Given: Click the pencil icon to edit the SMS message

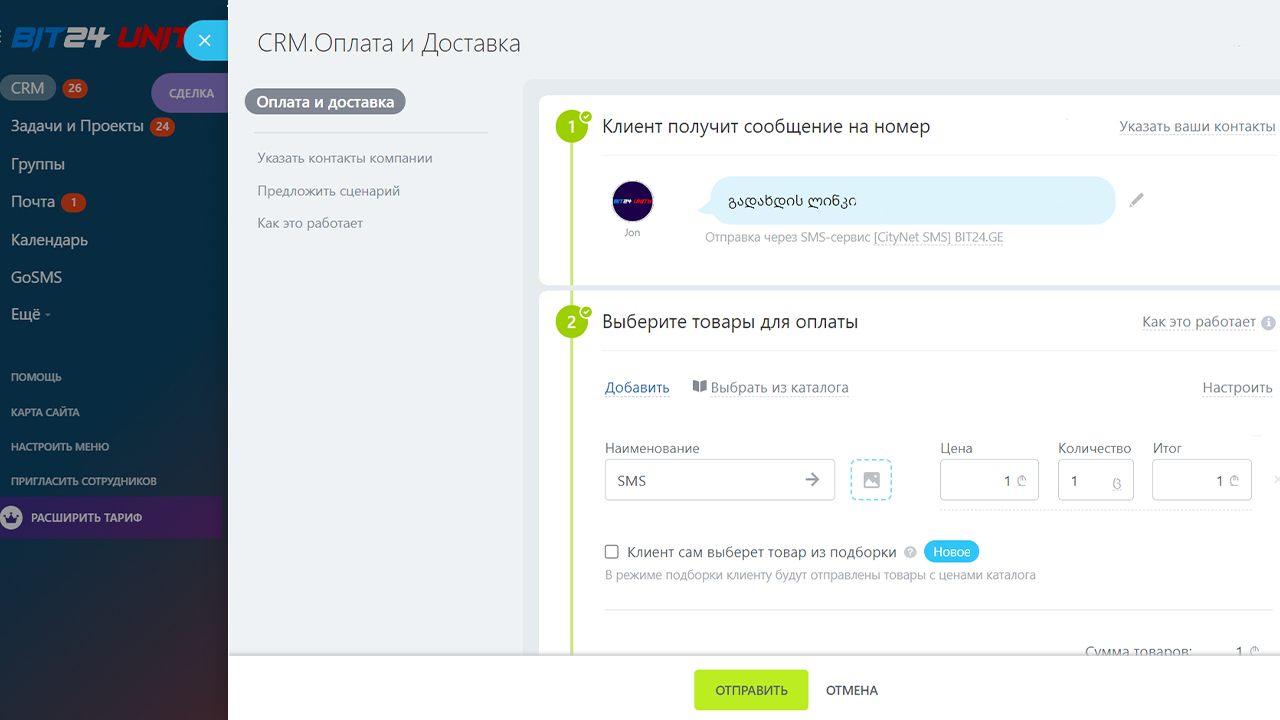Looking at the screenshot, I should coord(1136,200).
